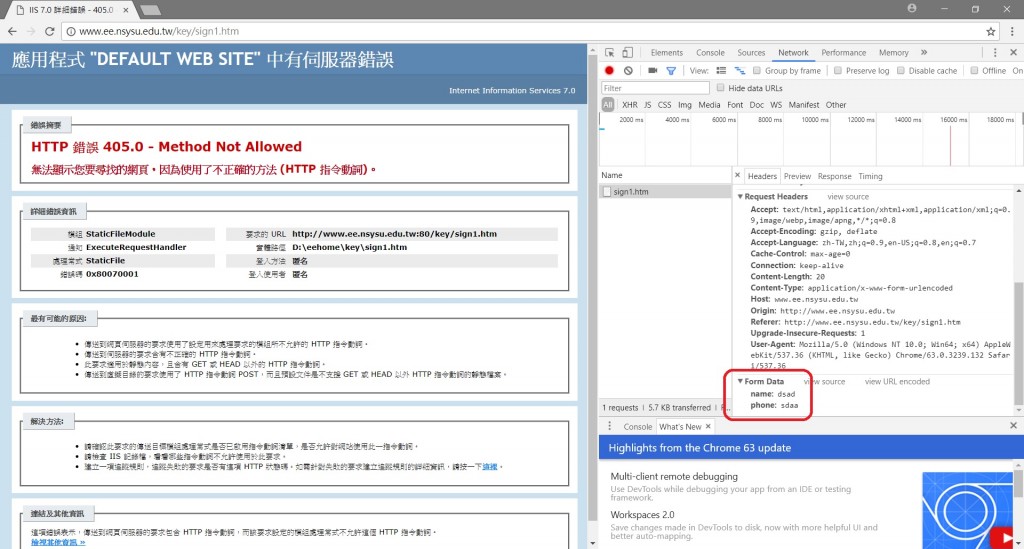Collapse the Form Data section
Image resolution: width=1024 pixels, height=549 pixels.
(x=740, y=381)
